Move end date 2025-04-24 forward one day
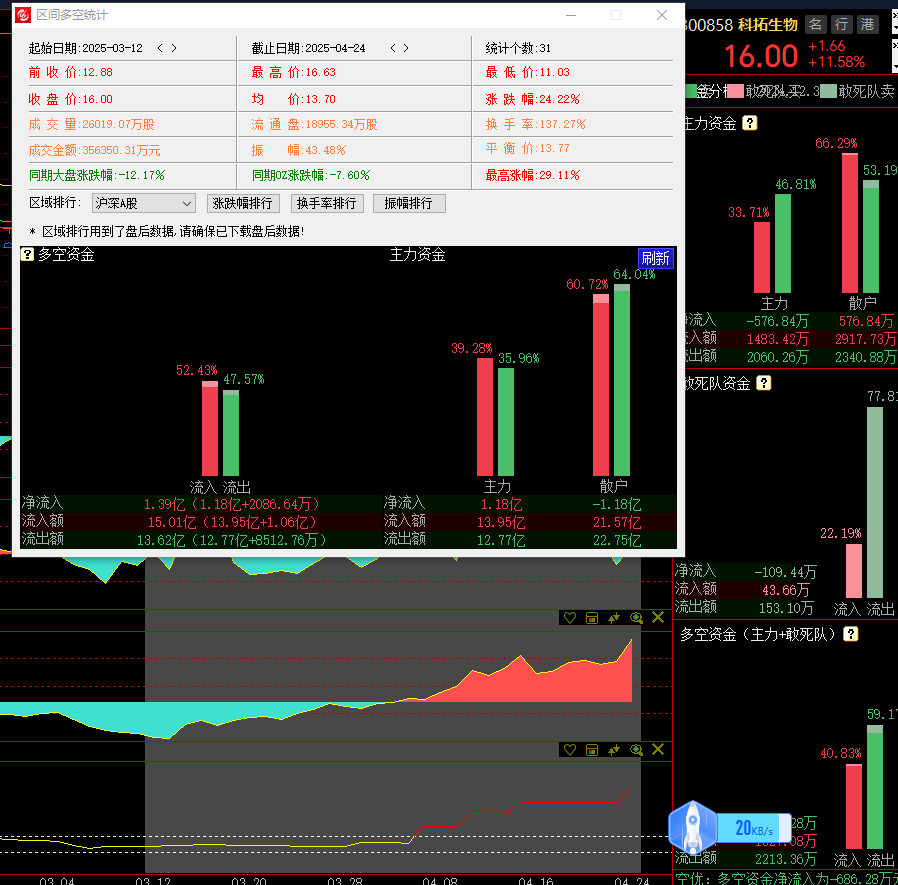This screenshot has height=885, width=898. click(x=406, y=48)
